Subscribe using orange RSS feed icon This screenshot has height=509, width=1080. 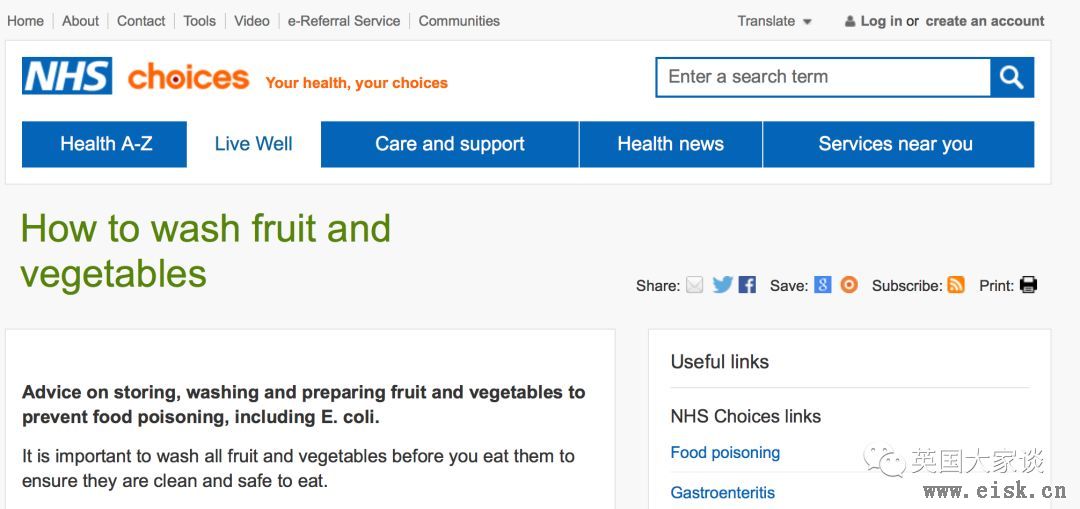click(956, 284)
